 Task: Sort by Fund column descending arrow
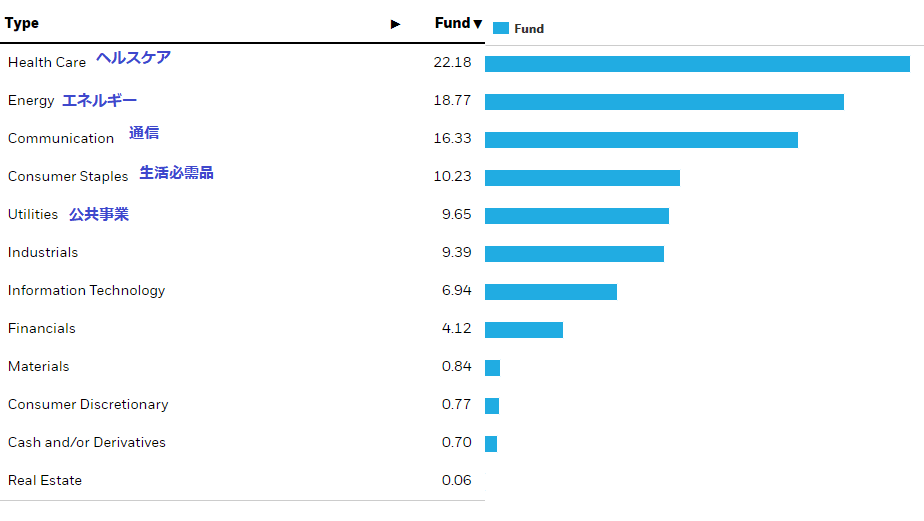point(477,24)
